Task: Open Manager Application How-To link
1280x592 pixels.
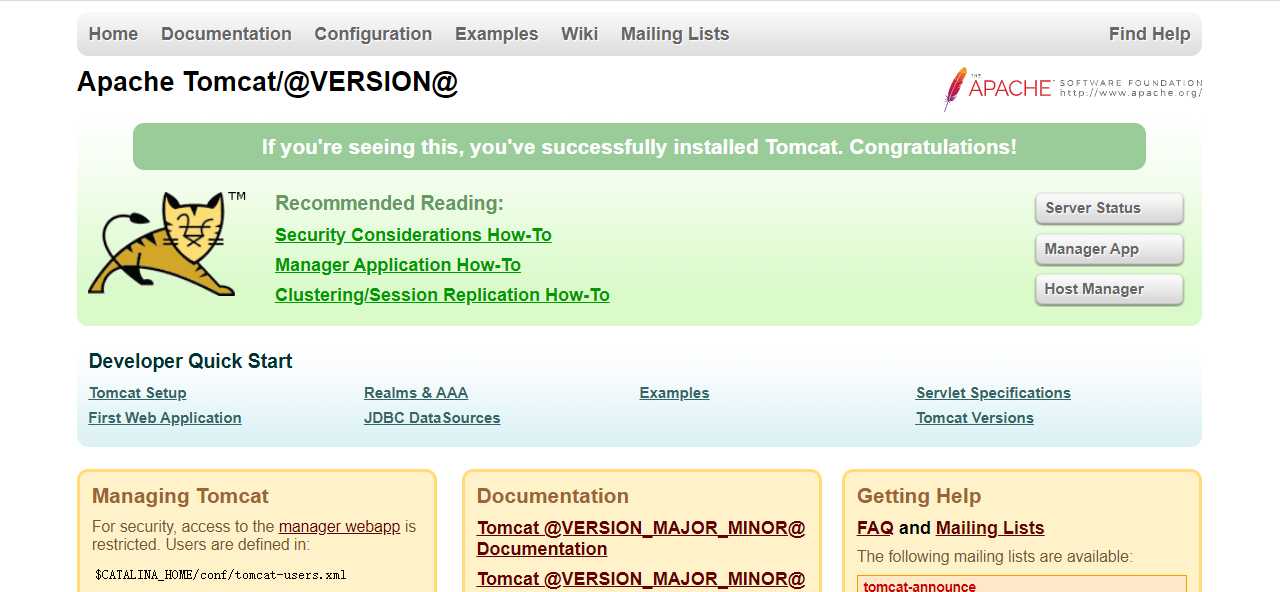Action: (x=398, y=265)
